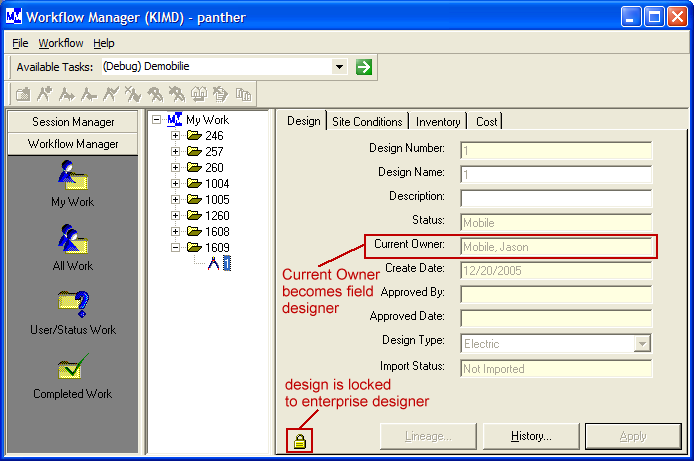This screenshot has height=461, width=694.
Task: Open the Design Type dropdown
Action: coord(642,344)
